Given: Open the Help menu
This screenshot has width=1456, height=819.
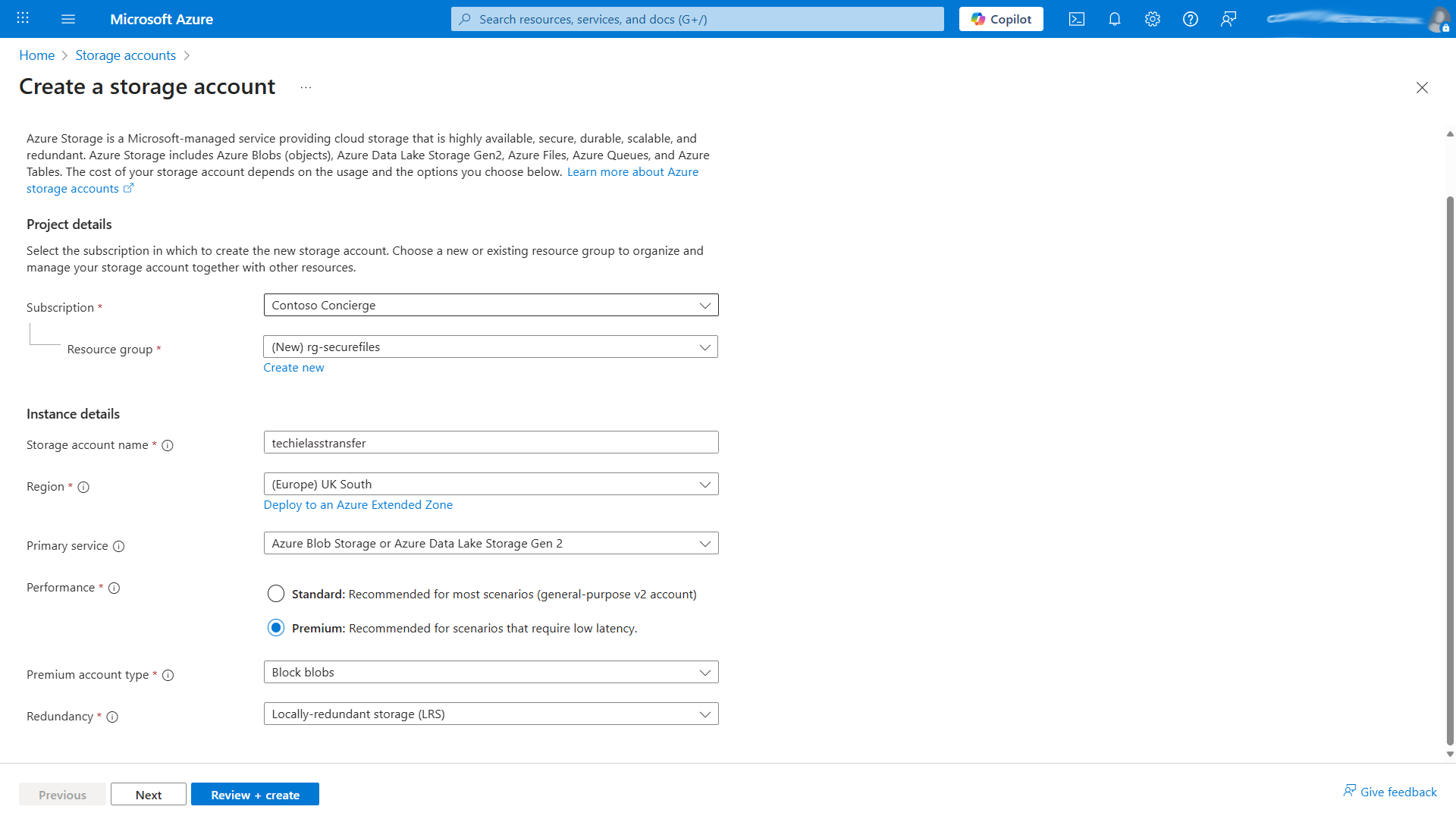Looking at the screenshot, I should (x=1190, y=19).
